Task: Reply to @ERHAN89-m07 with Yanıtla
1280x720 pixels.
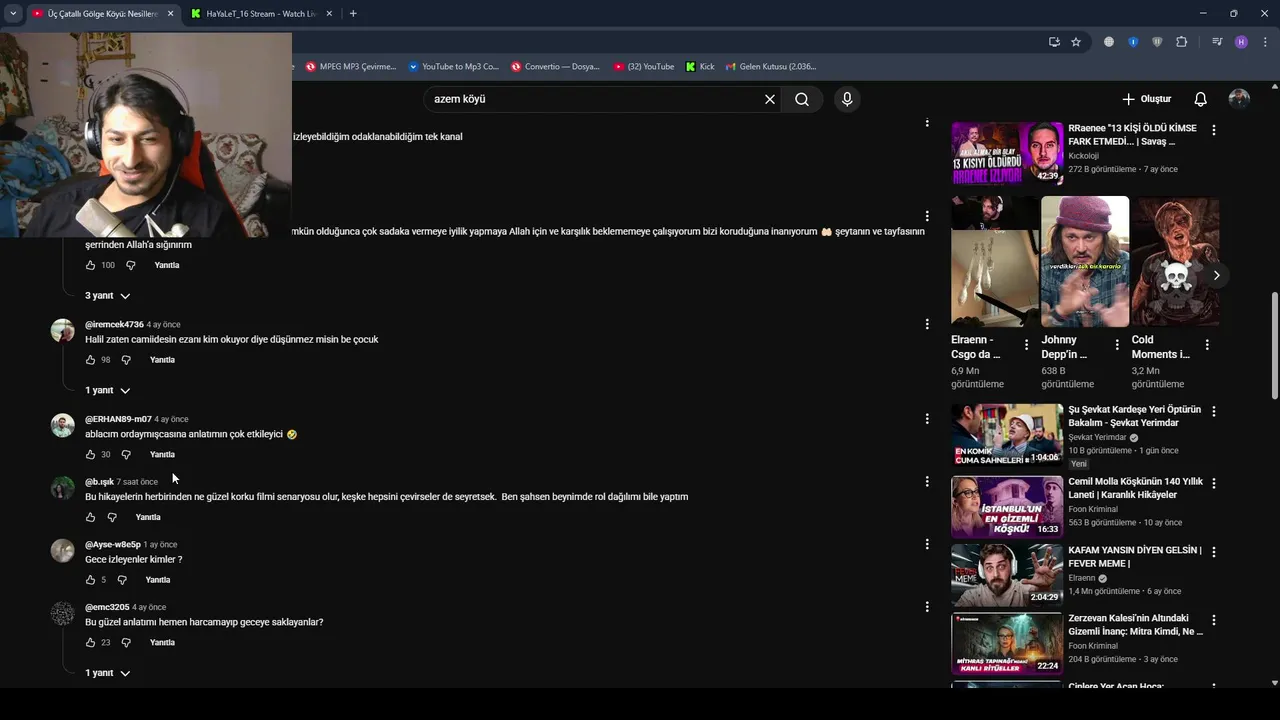Action: [162, 455]
